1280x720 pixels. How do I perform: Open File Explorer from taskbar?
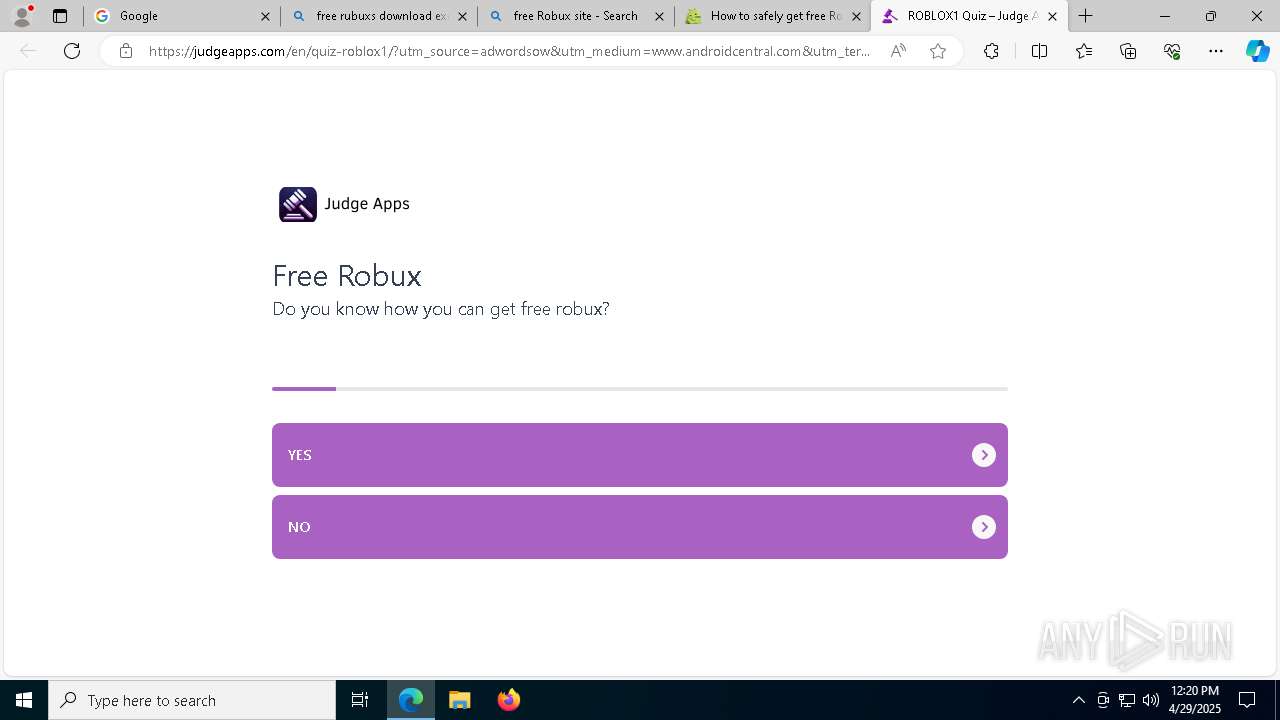click(460, 700)
